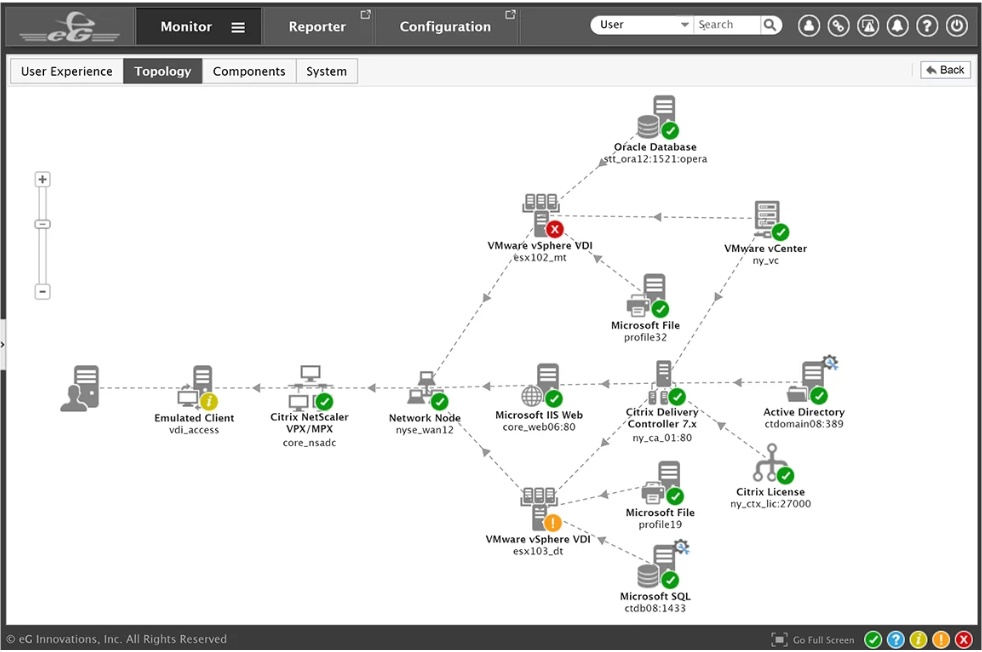
Task: Select the VMware vSphere VDI esx102_mt node
Action: (542, 215)
